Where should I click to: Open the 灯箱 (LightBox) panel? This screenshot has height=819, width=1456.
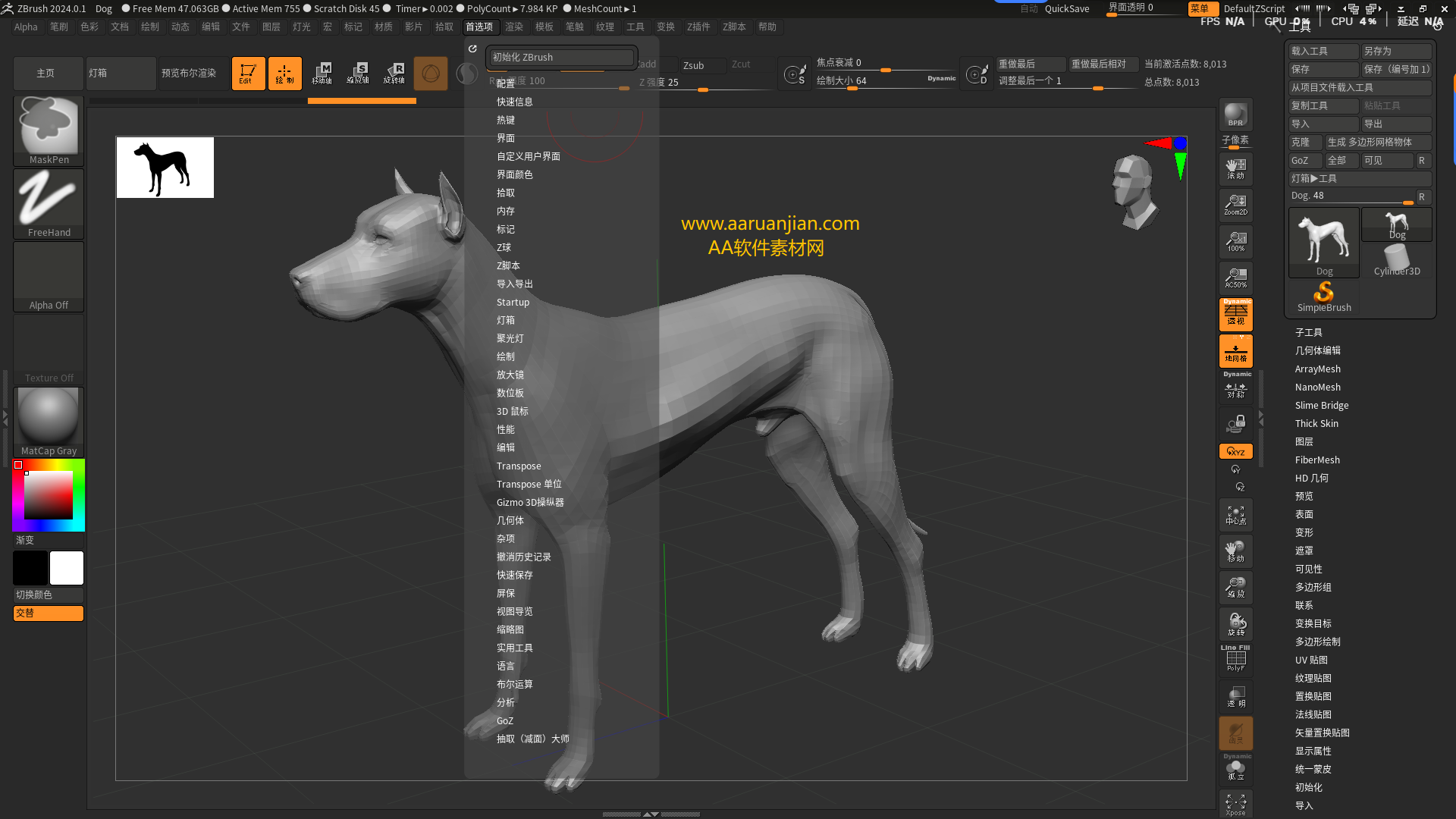121,73
